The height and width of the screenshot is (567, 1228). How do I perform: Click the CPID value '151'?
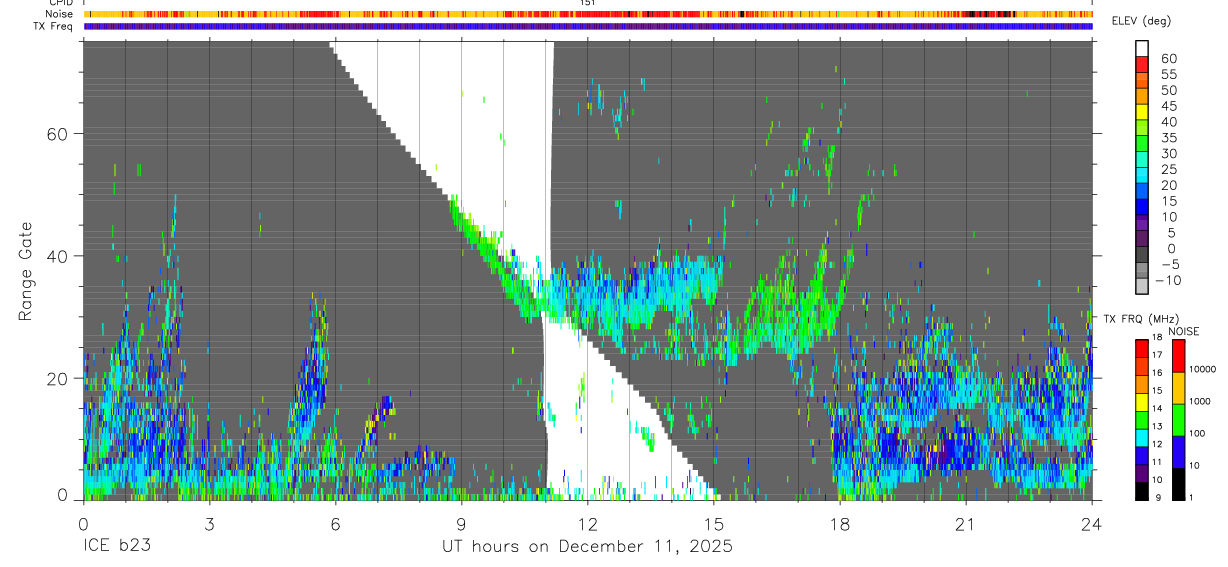(588, 3)
